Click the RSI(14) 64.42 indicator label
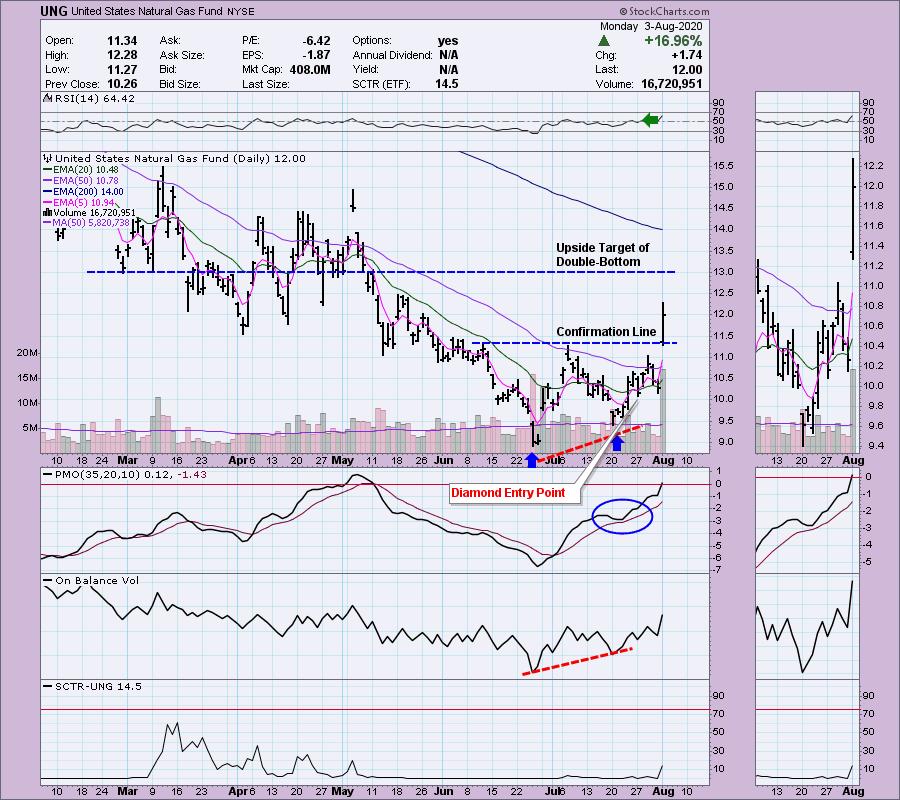Viewport: 900px width, 800px height. coord(94,99)
